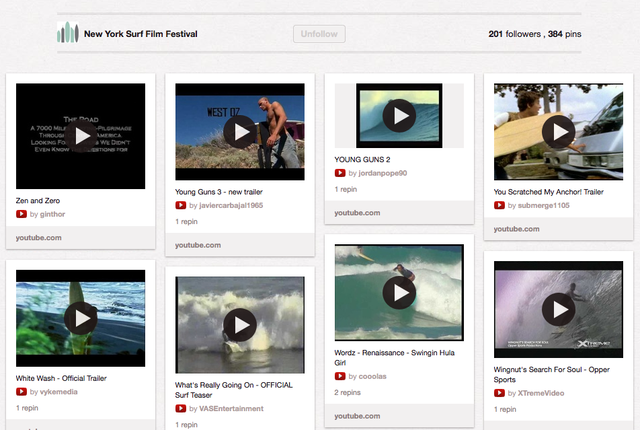This screenshot has width=640, height=430.
Task: Click 1 repin under Young Guns 3
Action: [x=187, y=222]
